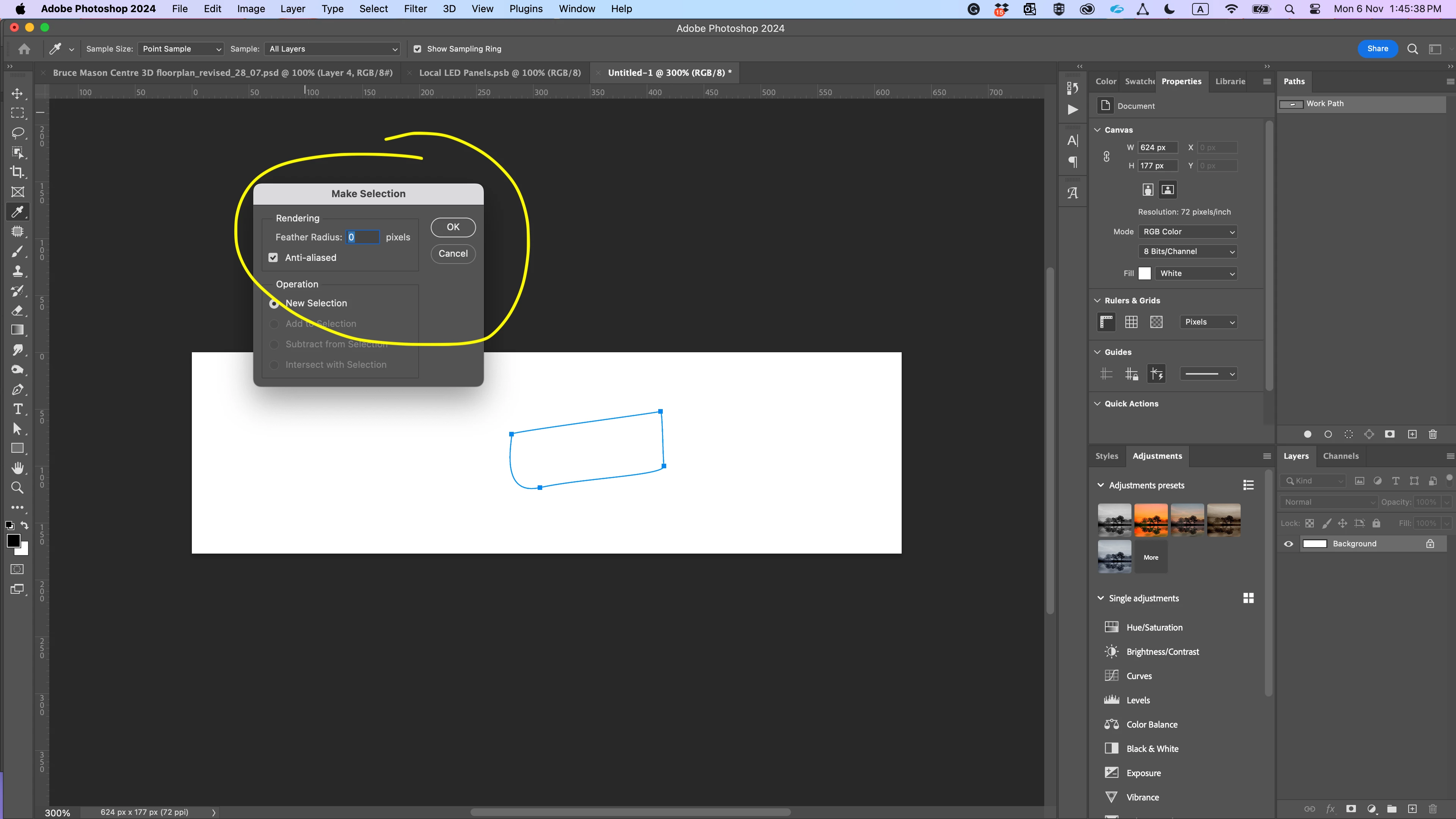The image size is (1456, 819).
Task: Open the Sample Size dropdown
Action: (180, 49)
